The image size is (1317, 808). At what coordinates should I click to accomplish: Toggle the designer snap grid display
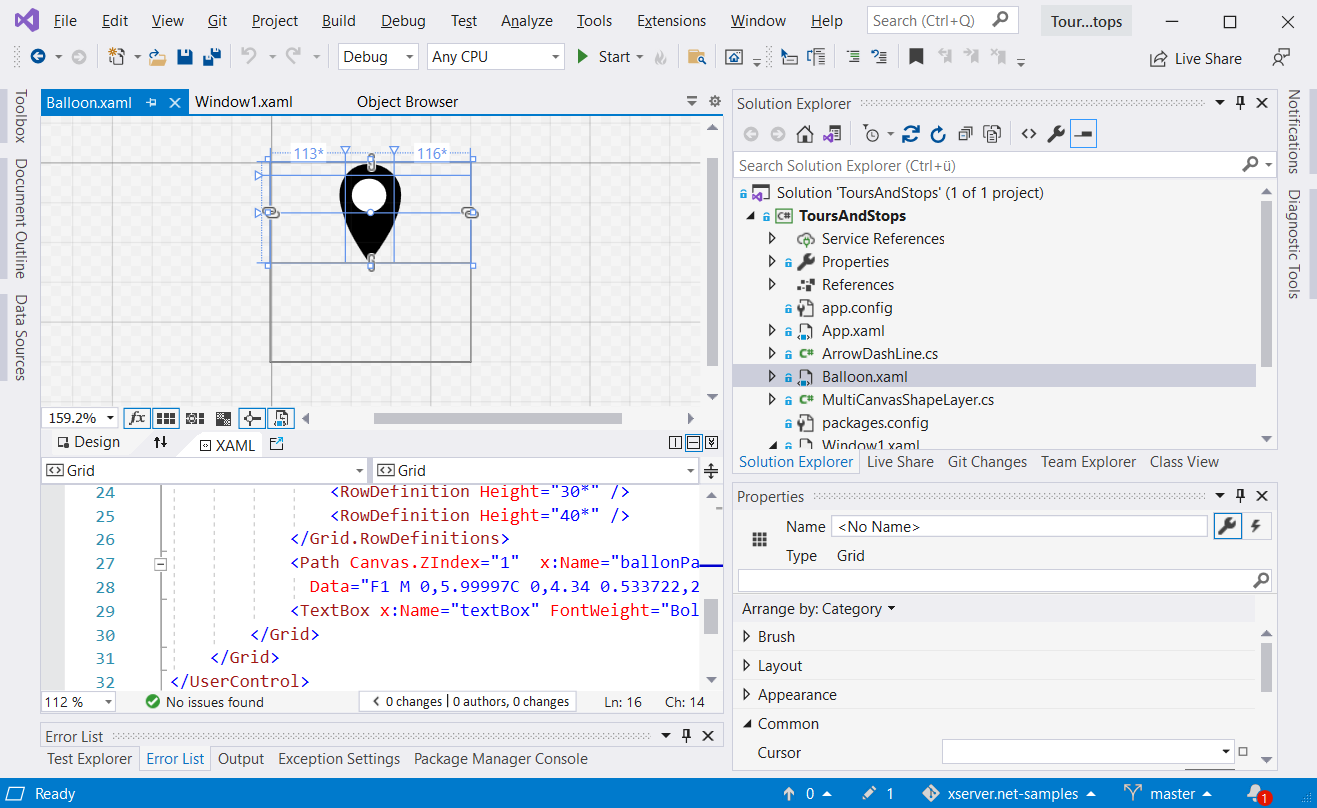coord(166,418)
